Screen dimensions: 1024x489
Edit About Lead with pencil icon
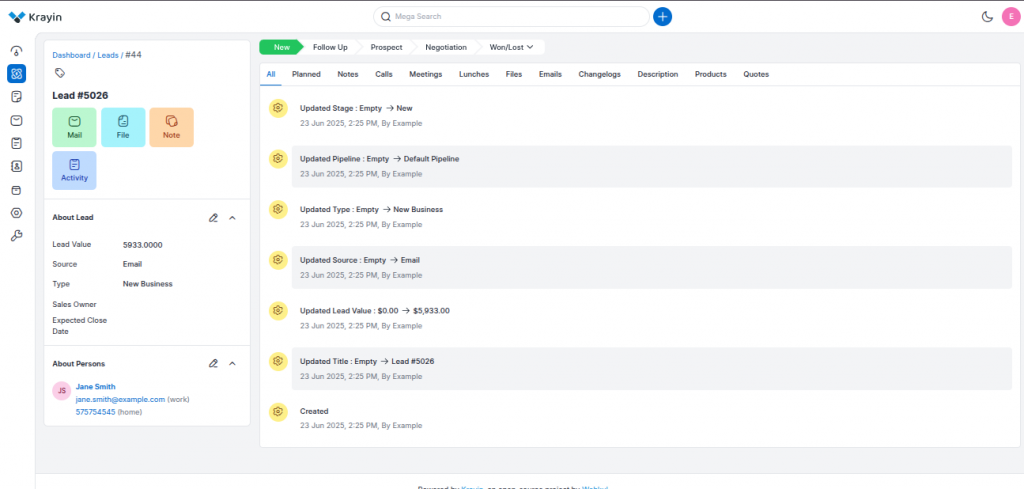point(213,217)
